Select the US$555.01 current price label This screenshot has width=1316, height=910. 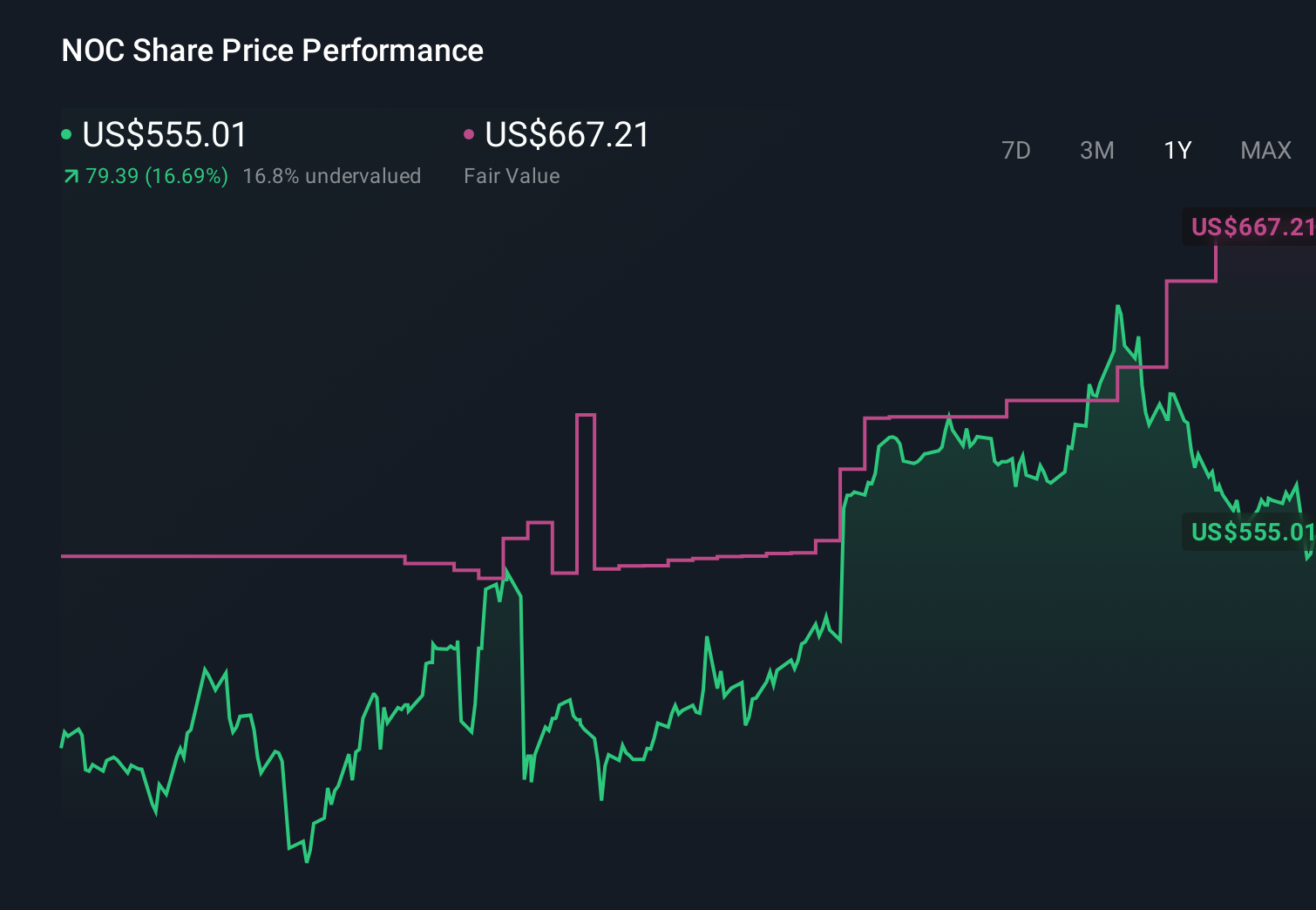pyautogui.click(x=163, y=134)
